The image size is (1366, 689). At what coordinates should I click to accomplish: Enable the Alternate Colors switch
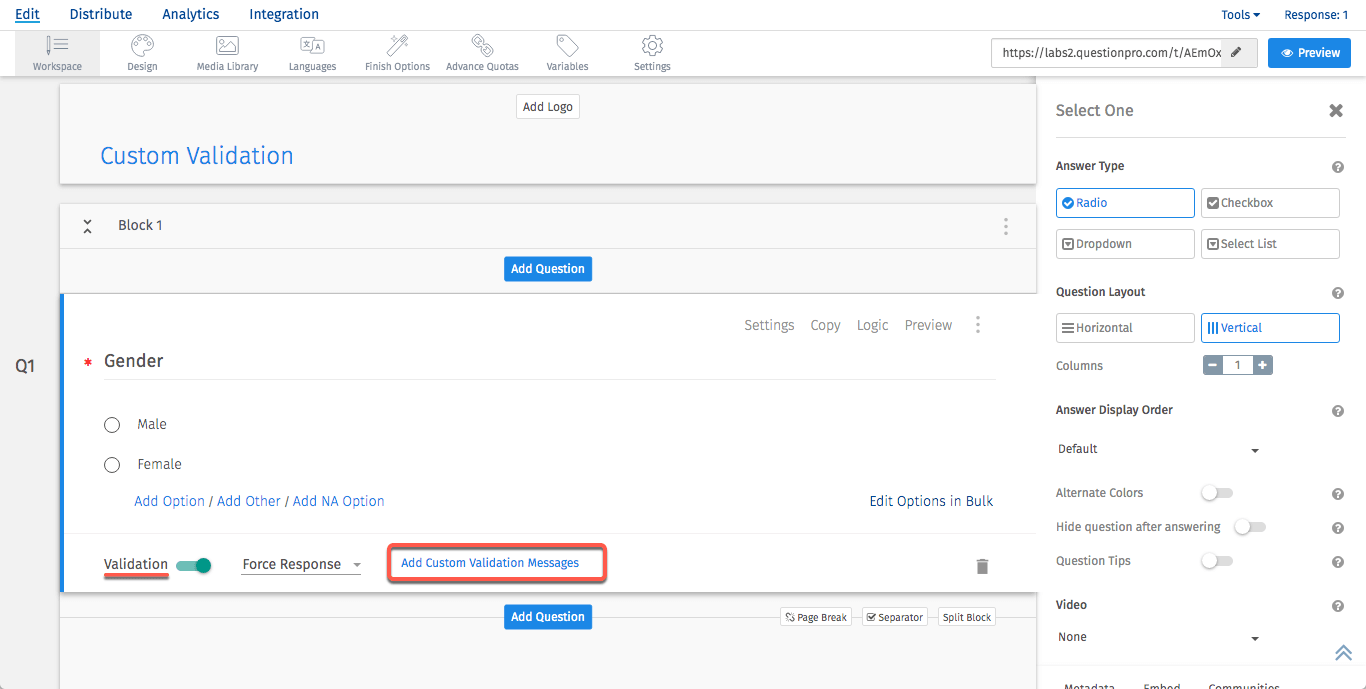tap(1217, 493)
